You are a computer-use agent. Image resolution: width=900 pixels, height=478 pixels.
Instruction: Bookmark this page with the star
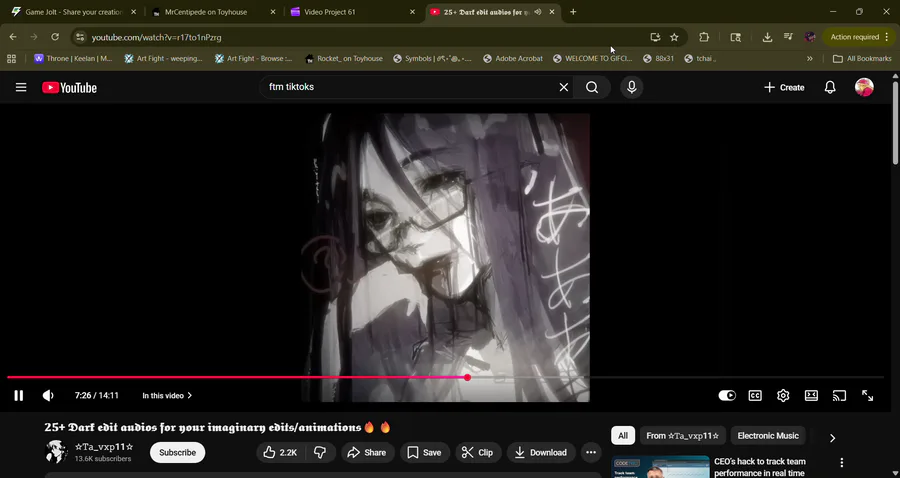[x=674, y=37]
